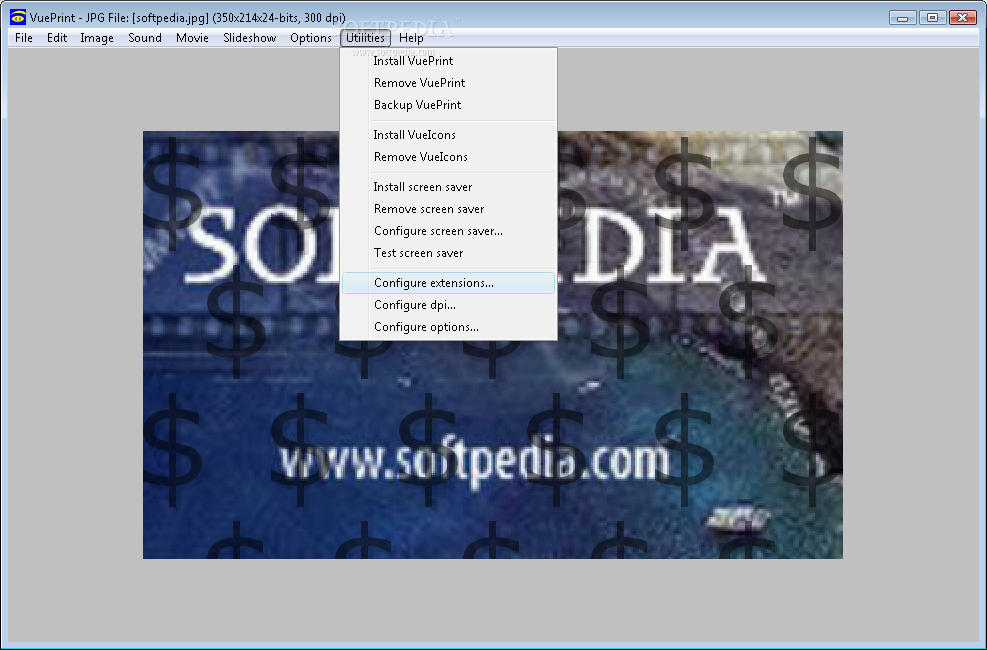Choose Install VueIcons
The width and height of the screenshot is (987, 650).
point(448,135)
